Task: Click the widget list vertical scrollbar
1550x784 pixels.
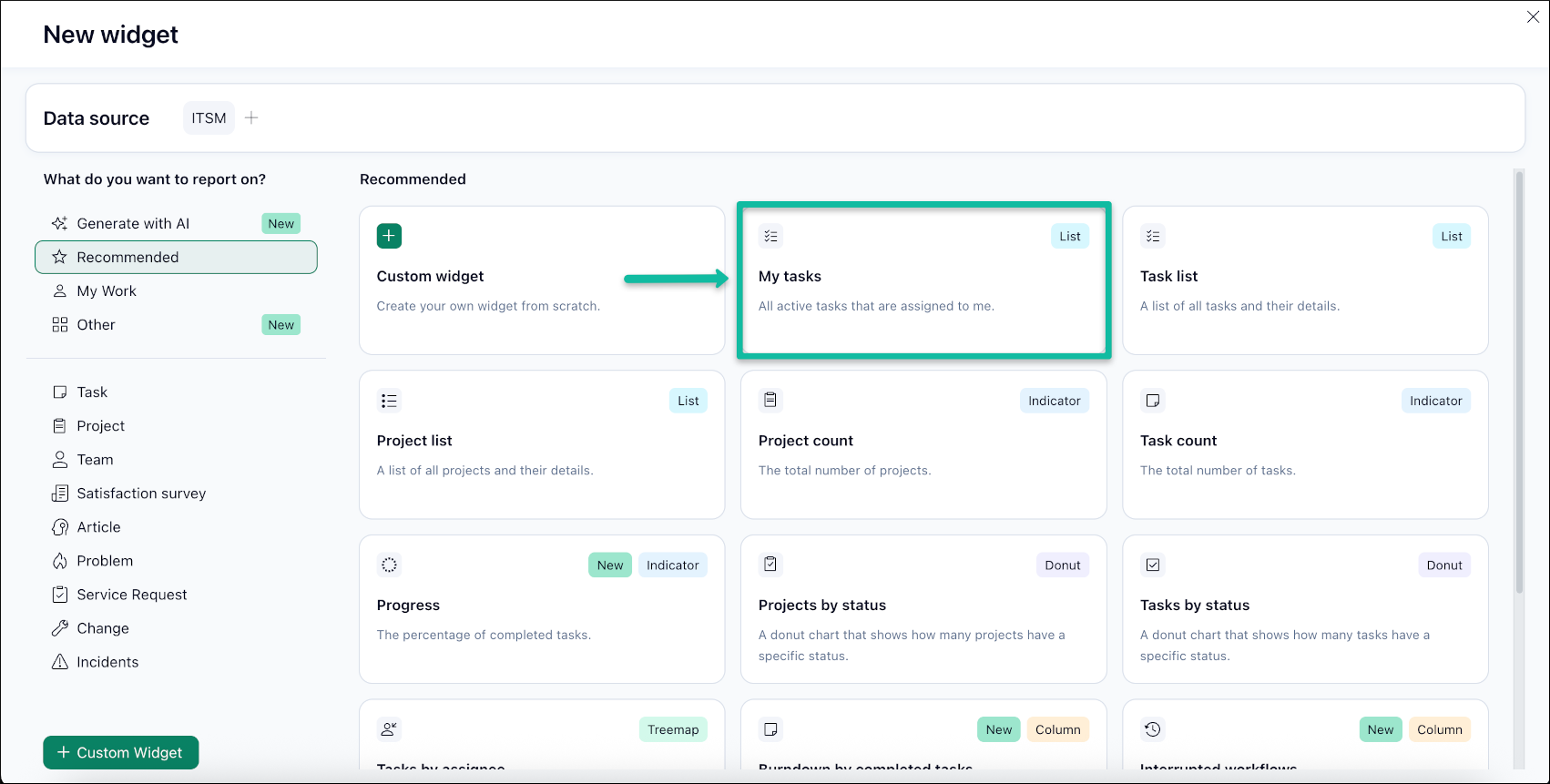Action: click(1518, 382)
